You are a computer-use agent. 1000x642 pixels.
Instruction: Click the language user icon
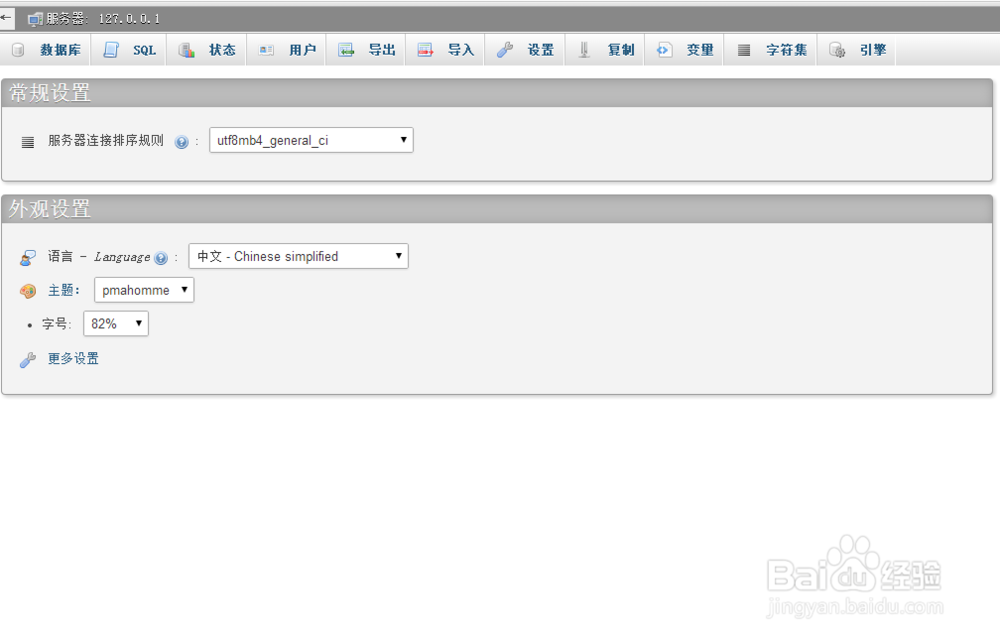pos(27,258)
